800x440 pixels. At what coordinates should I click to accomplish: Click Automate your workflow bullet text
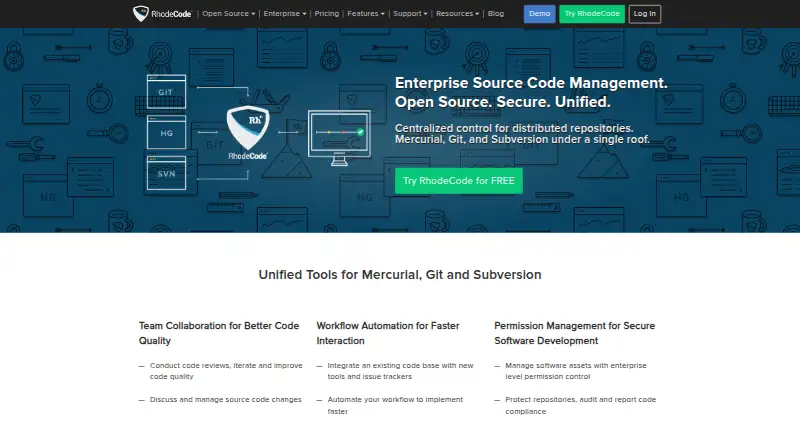pos(395,405)
